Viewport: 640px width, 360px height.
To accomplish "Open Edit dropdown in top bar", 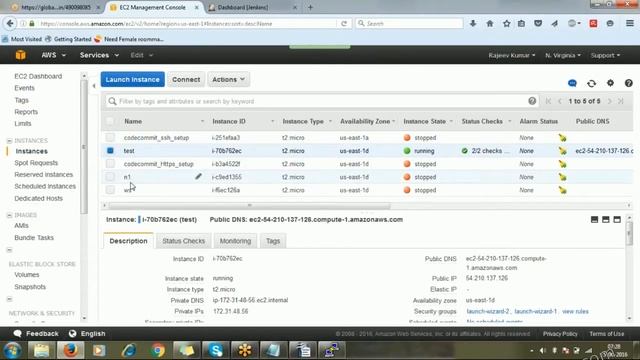I will pos(142,55).
